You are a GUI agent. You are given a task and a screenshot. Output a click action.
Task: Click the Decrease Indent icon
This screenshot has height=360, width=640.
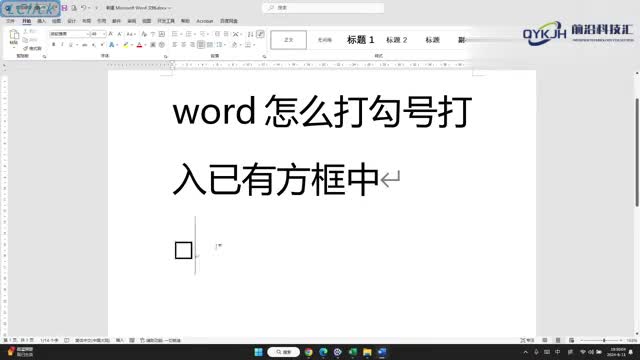pos(217,34)
